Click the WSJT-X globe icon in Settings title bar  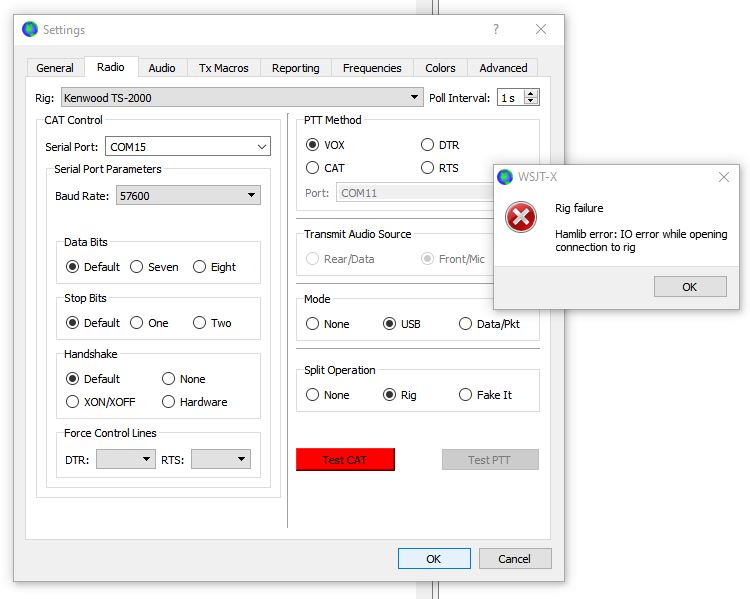pyautogui.click(x=30, y=30)
